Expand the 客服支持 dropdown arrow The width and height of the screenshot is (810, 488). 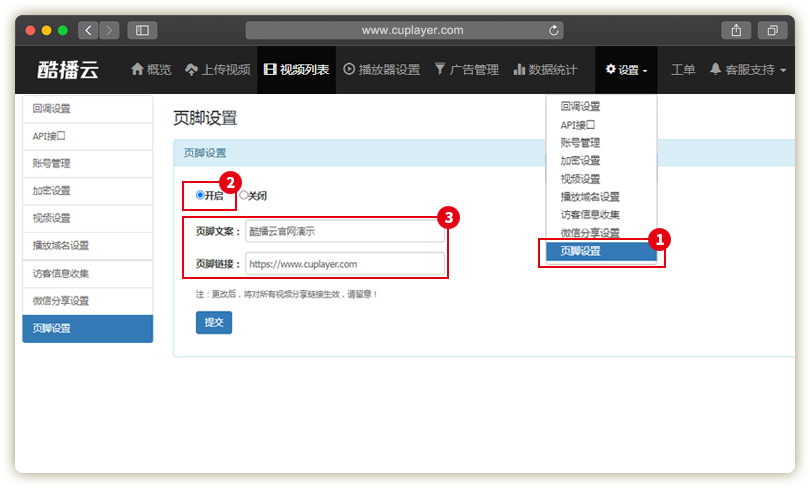pos(783,71)
